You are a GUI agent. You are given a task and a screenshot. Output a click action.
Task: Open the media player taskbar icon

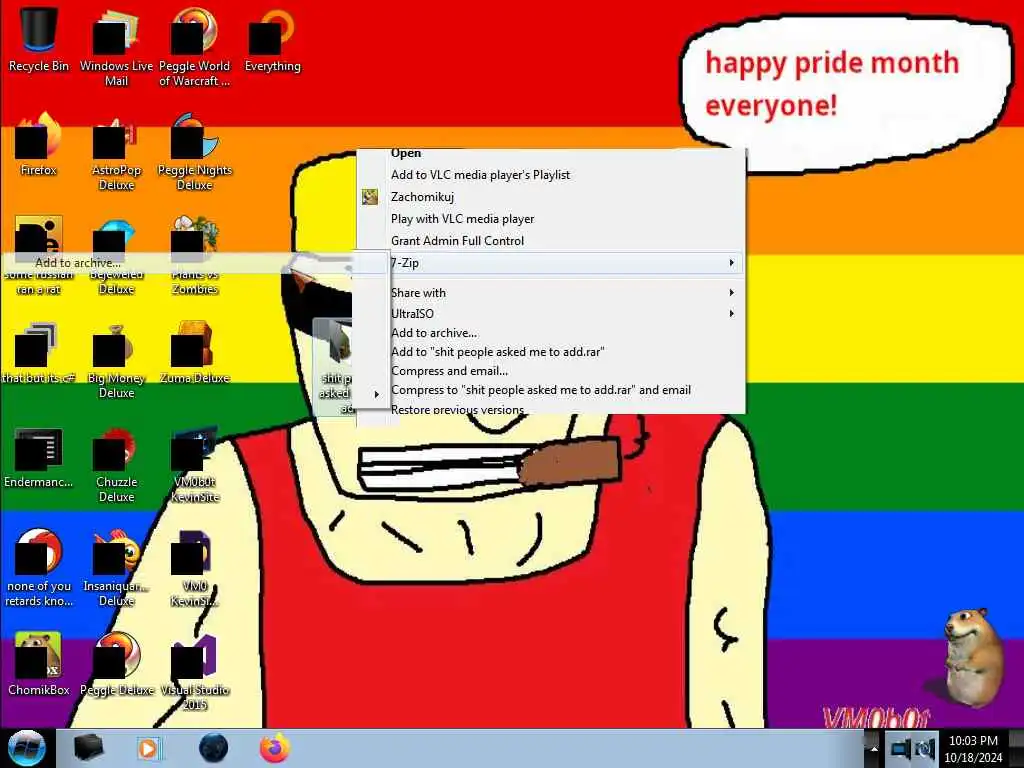point(148,748)
